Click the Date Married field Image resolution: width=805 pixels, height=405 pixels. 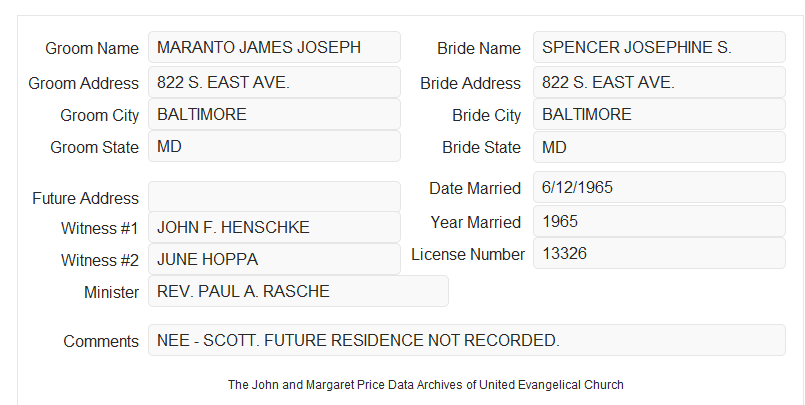point(659,187)
